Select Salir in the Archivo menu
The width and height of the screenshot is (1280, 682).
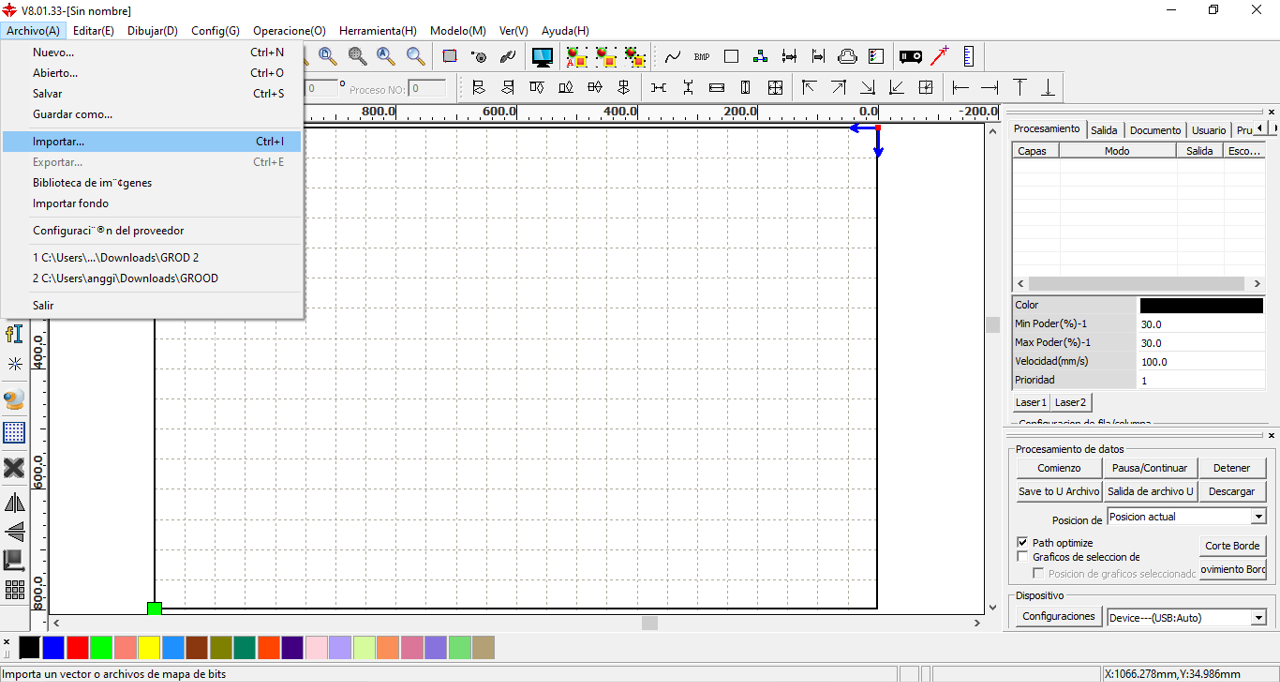[152, 305]
